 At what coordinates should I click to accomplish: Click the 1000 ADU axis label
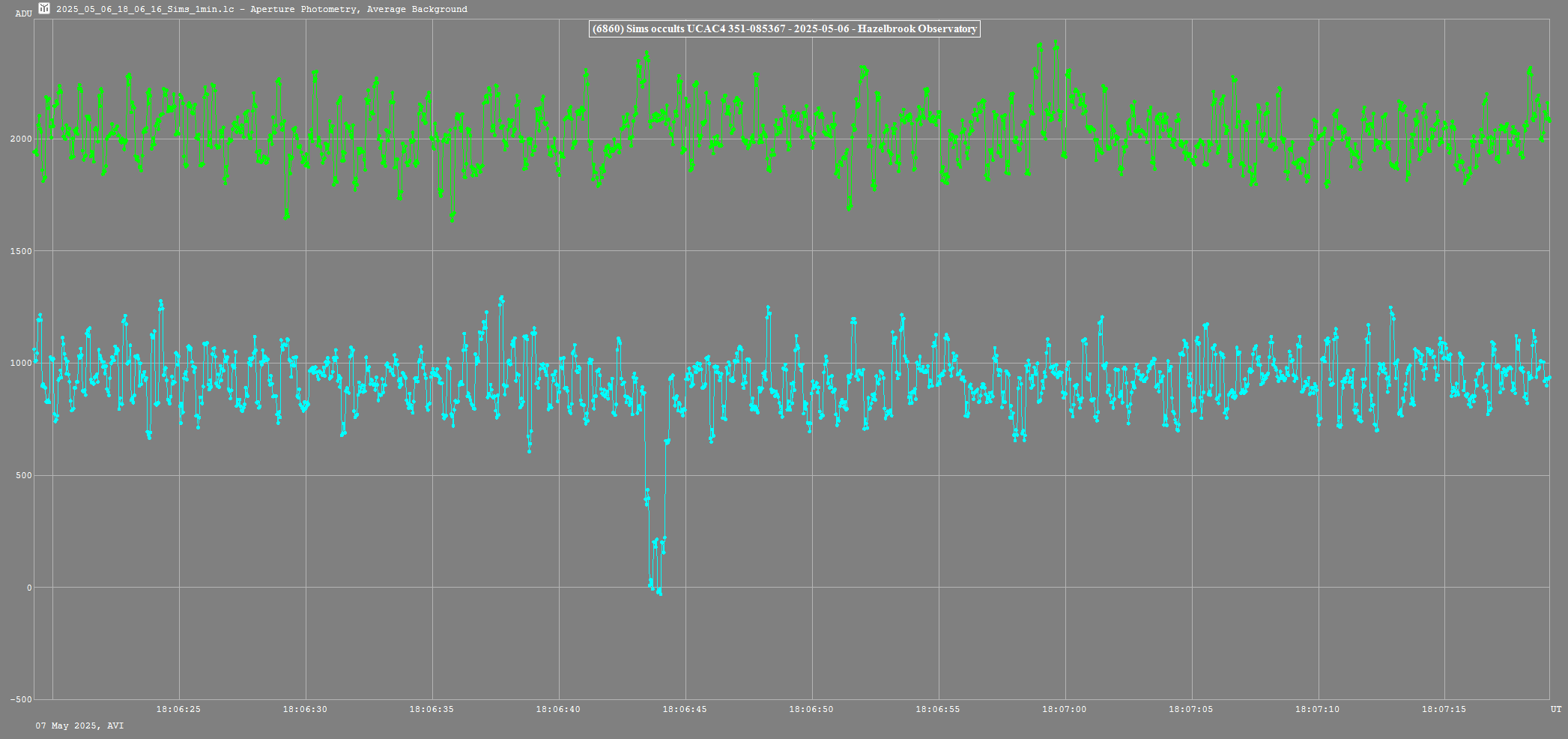pyautogui.click(x=21, y=364)
